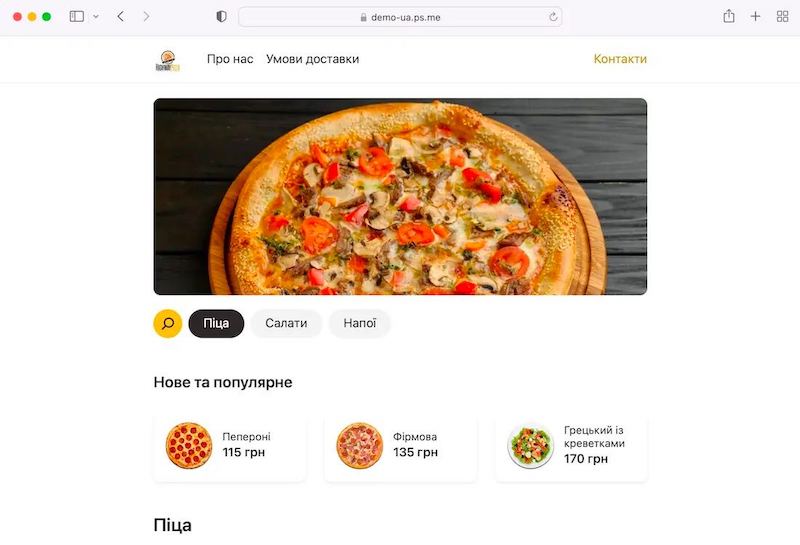This screenshot has width=800, height=545.
Task: Go back with the browser back arrow
Action: click(120, 17)
